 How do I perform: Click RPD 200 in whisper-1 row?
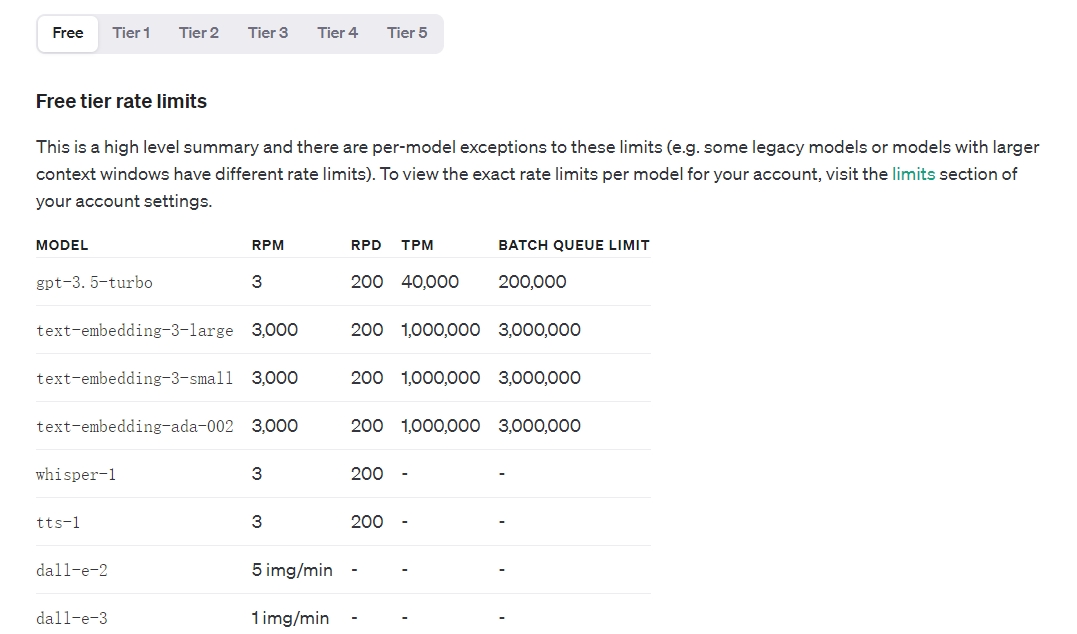pyautogui.click(x=367, y=474)
